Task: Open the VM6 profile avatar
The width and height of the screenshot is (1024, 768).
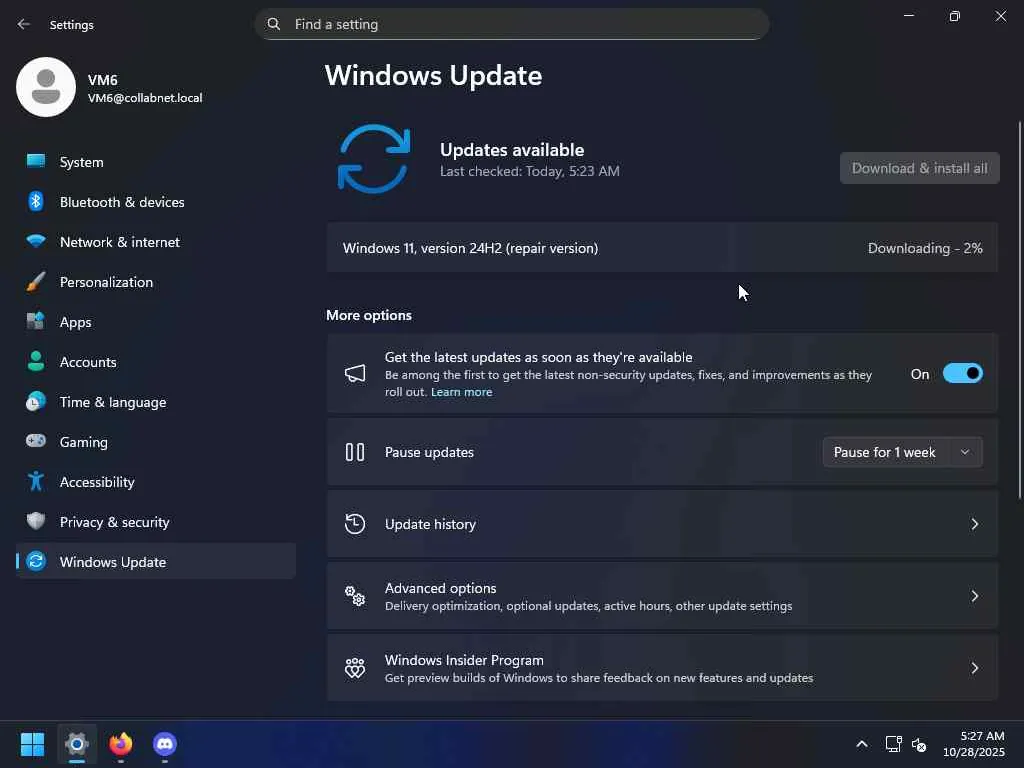Action: point(46,87)
